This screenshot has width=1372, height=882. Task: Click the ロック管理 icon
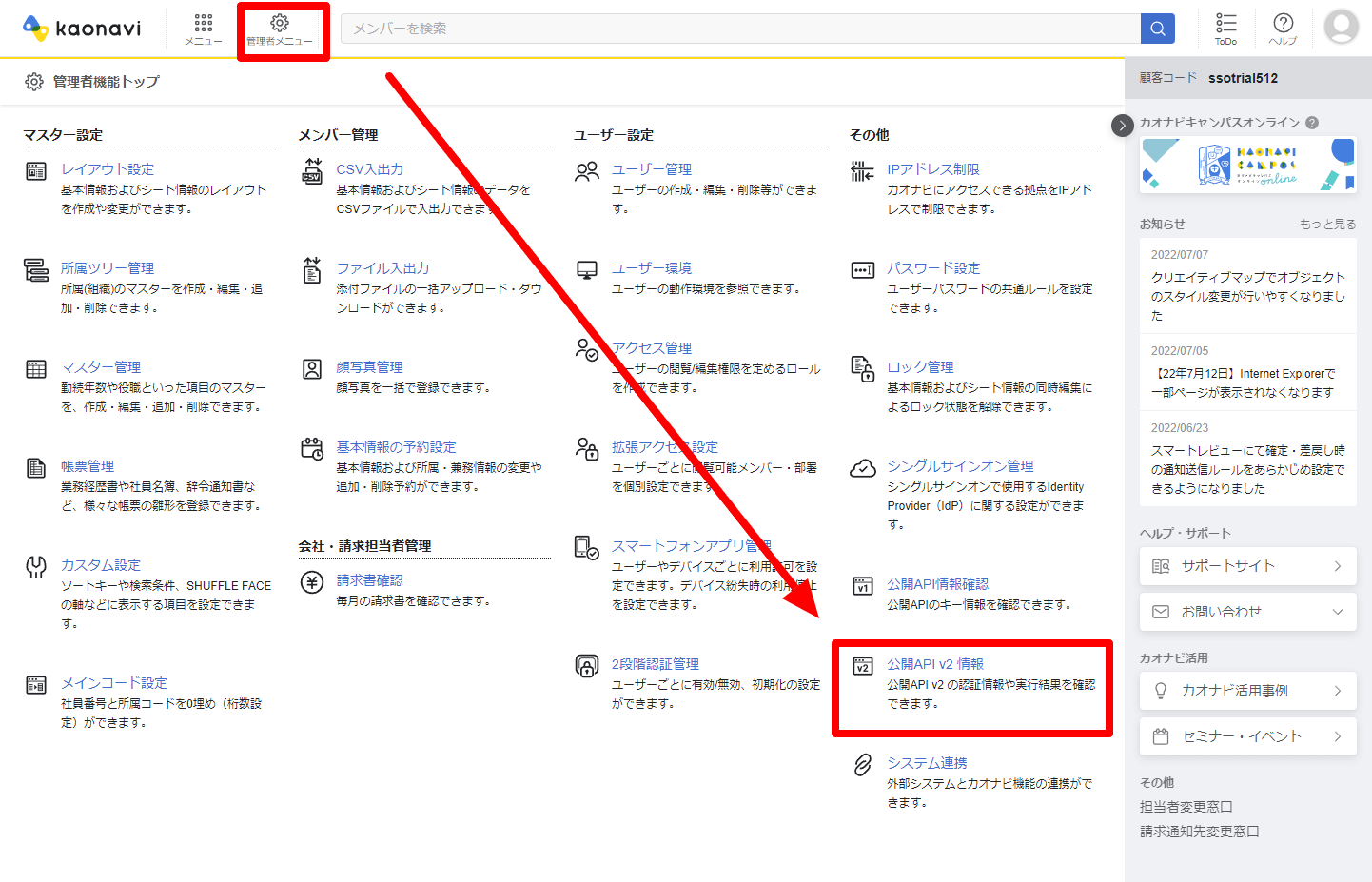click(862, 369)
